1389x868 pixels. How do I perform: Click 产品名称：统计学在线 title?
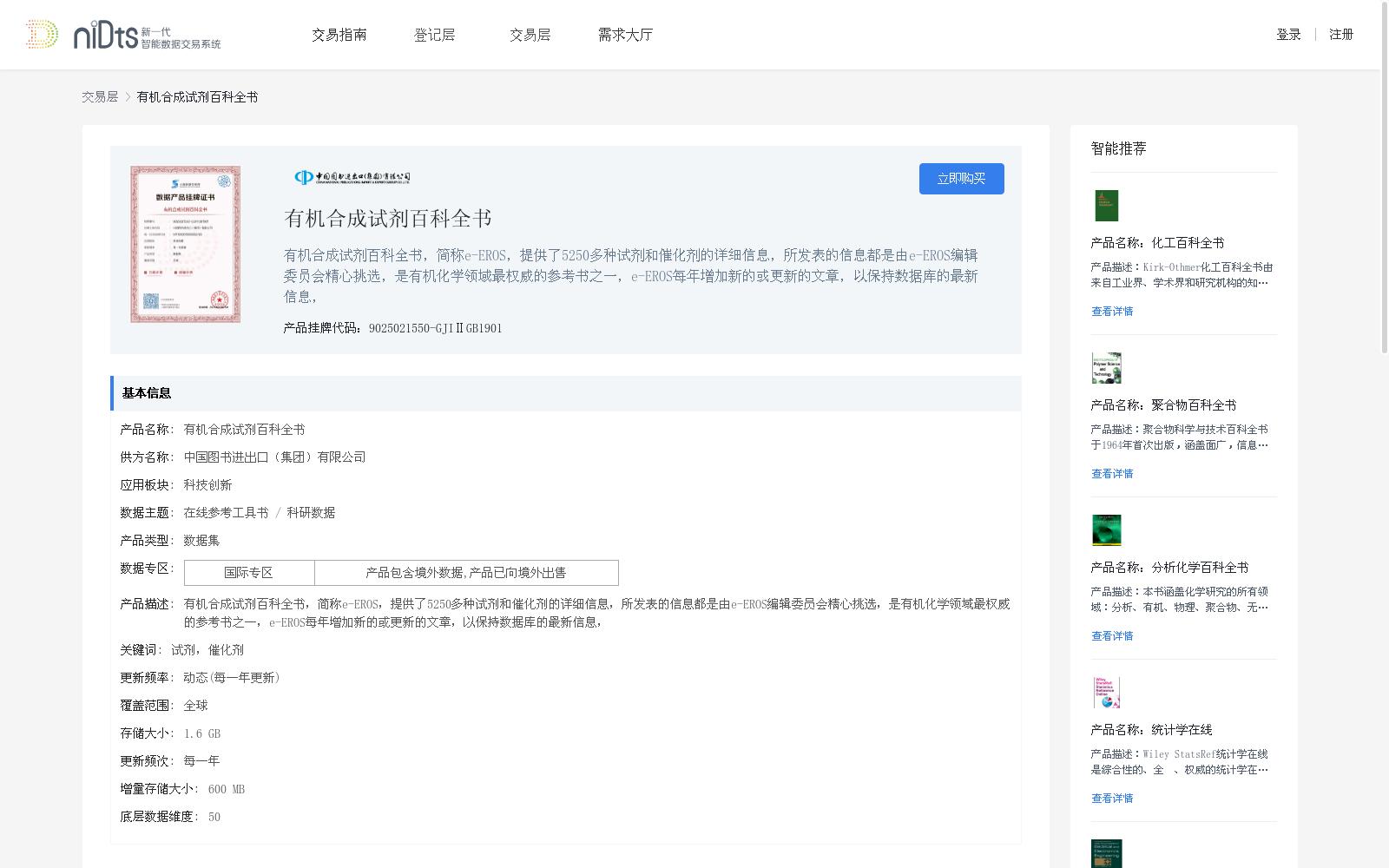click(1151, 730)
